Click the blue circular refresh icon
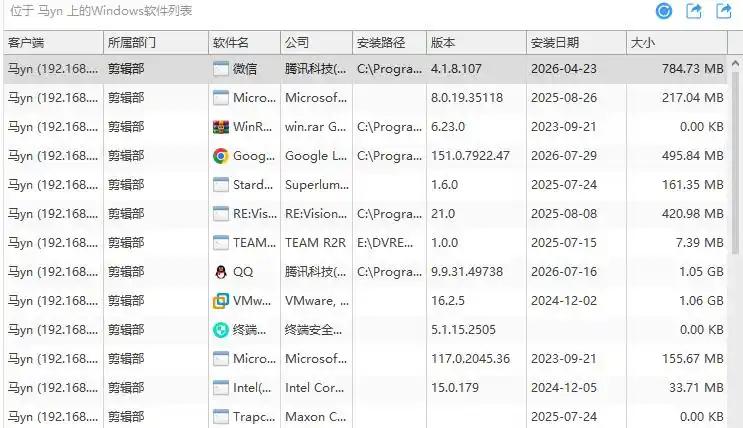The image size is (743, 428). pos(664,11)
